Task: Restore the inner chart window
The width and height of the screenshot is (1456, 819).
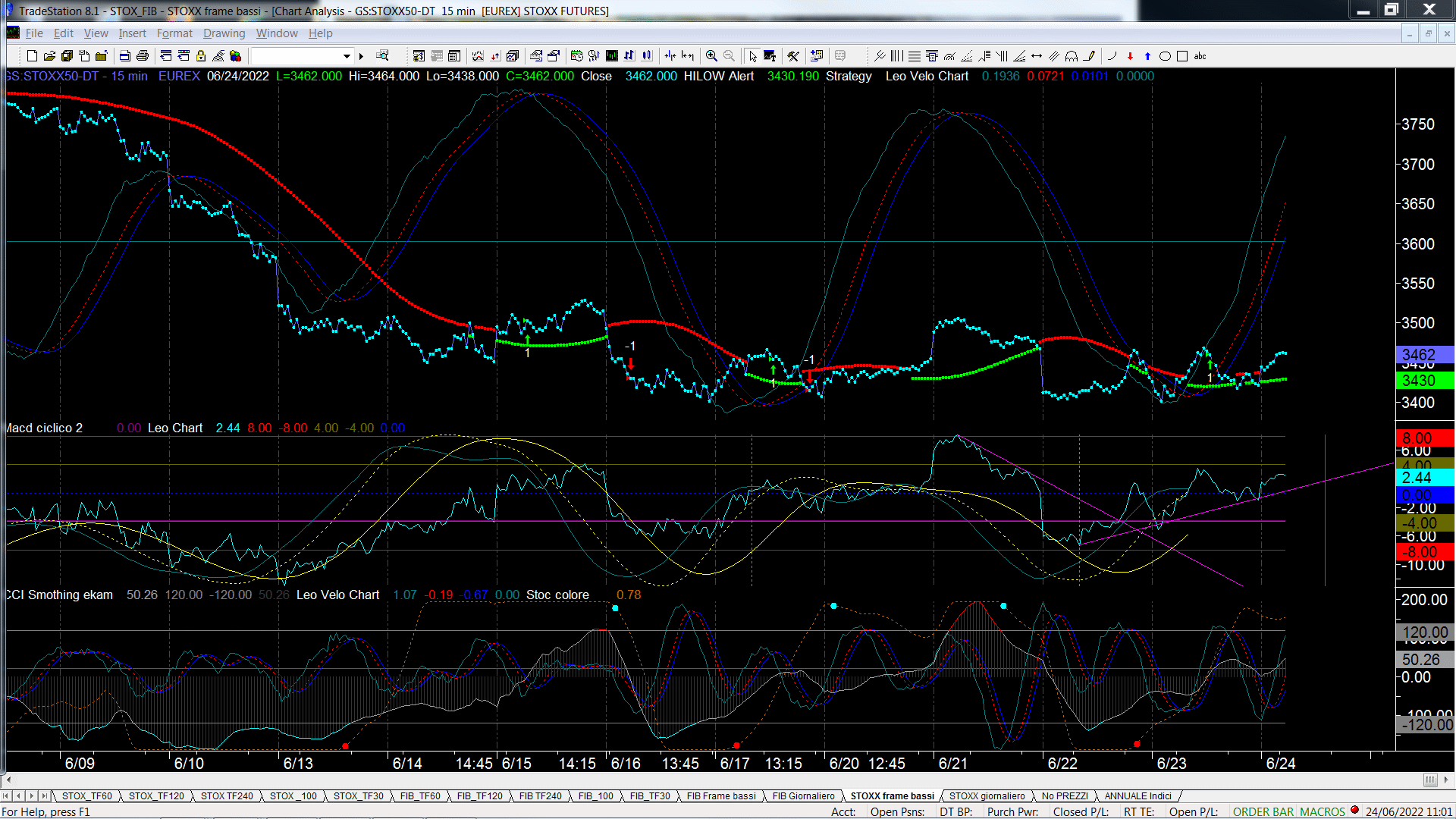Action: pyautogui.click(x=1429, y=33)
